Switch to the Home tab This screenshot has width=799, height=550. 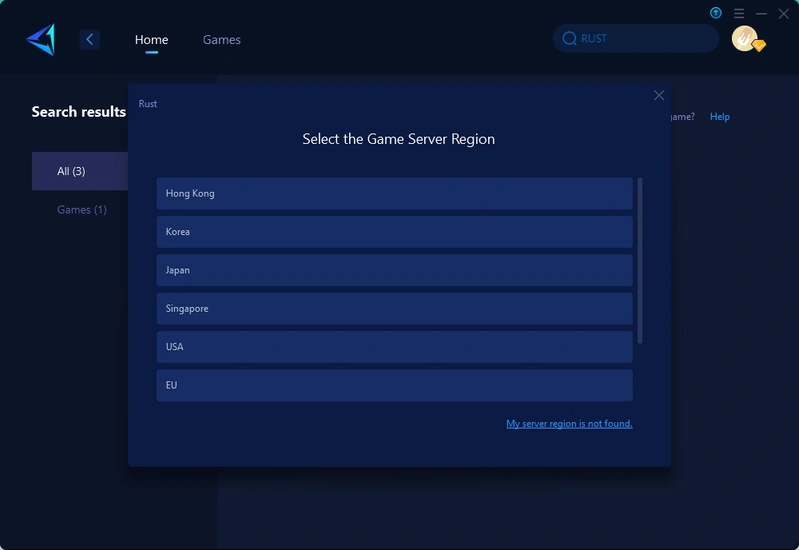[151, 40]
